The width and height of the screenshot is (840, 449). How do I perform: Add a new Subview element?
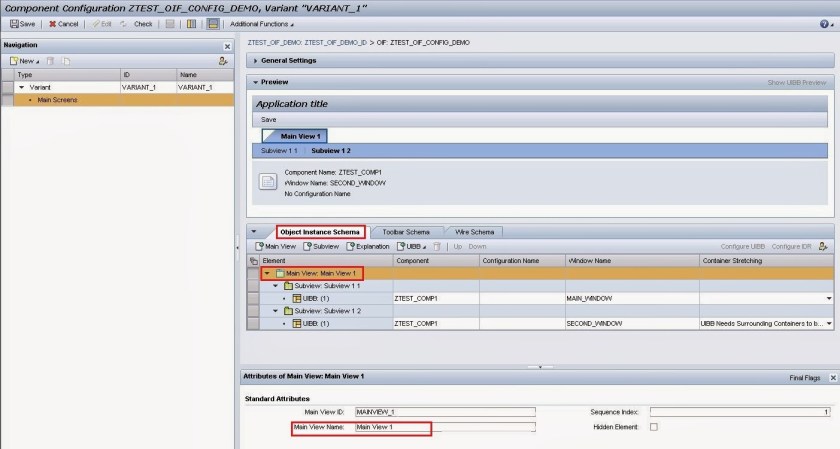(322, 246)
